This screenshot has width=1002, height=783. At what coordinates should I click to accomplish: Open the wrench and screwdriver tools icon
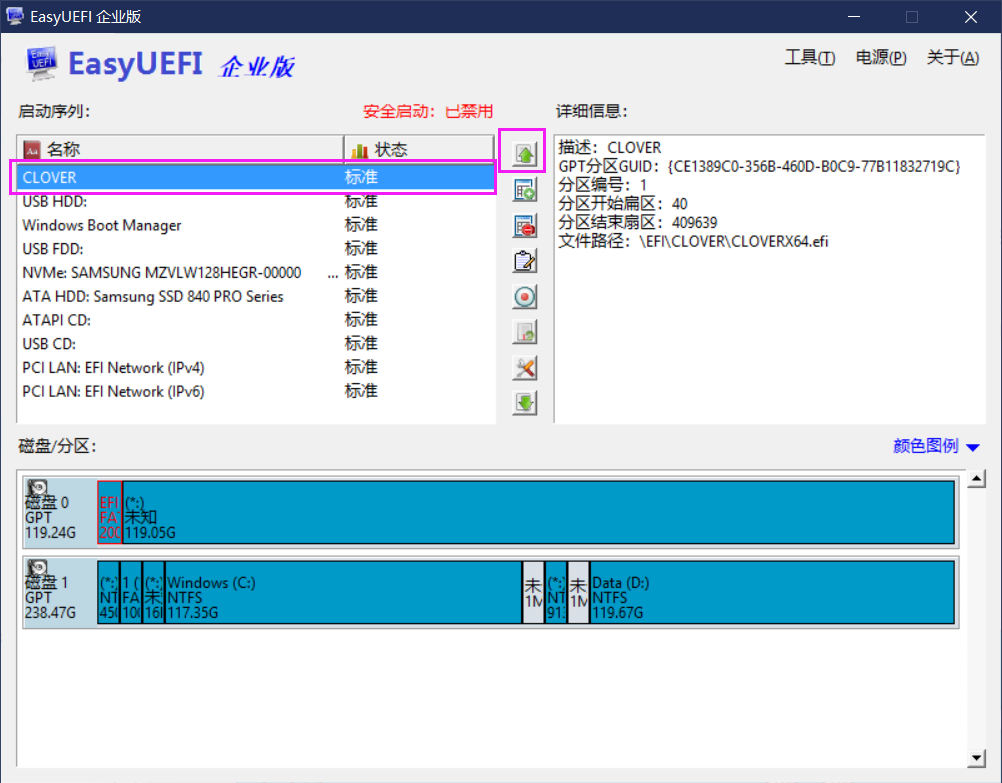(x=524, y=368)
